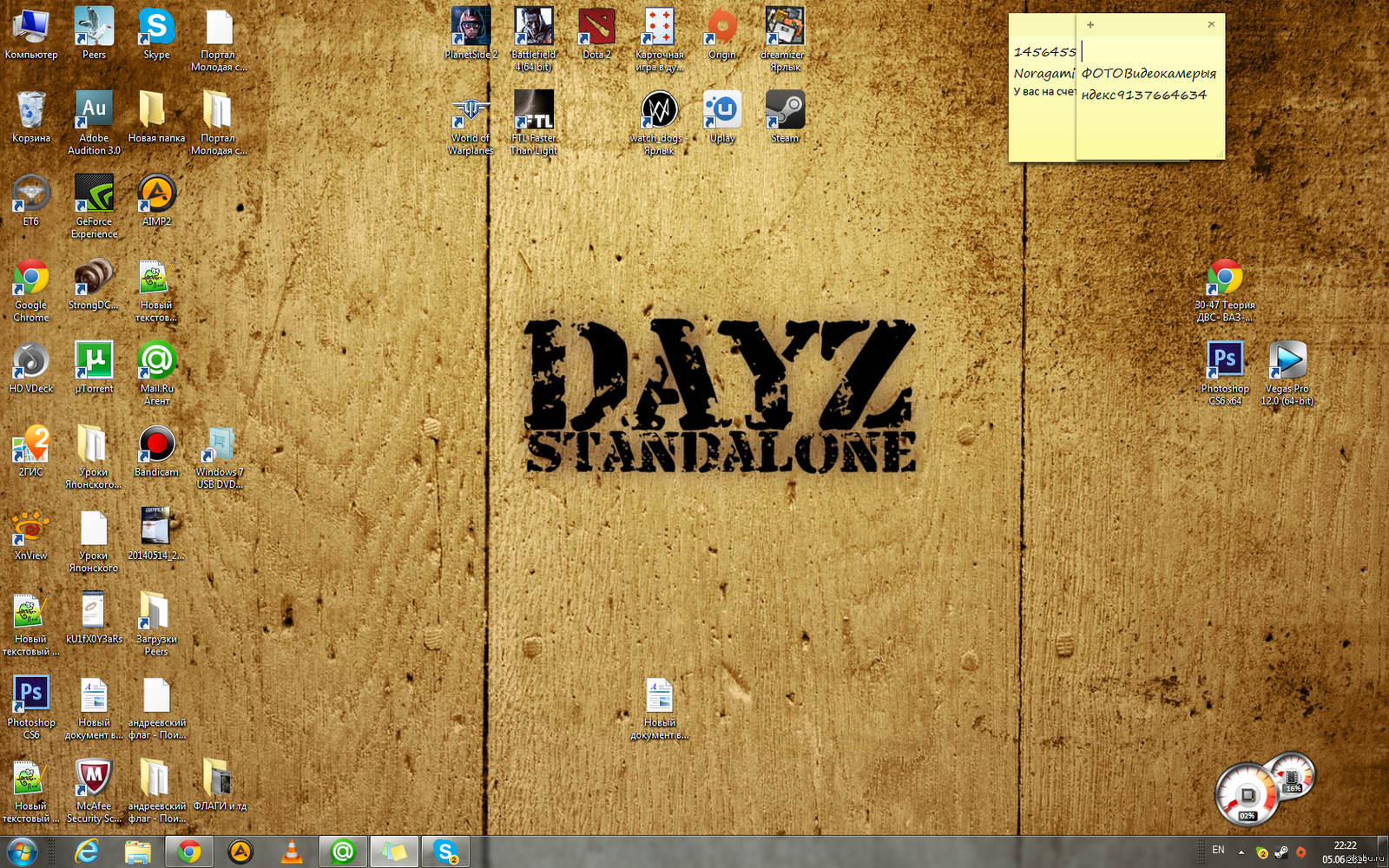Launch Vegas Pro 12.0 (64-bit)
This screenshot has width=1389, height=868.
pyautogui.click(x=1287, y=374)
